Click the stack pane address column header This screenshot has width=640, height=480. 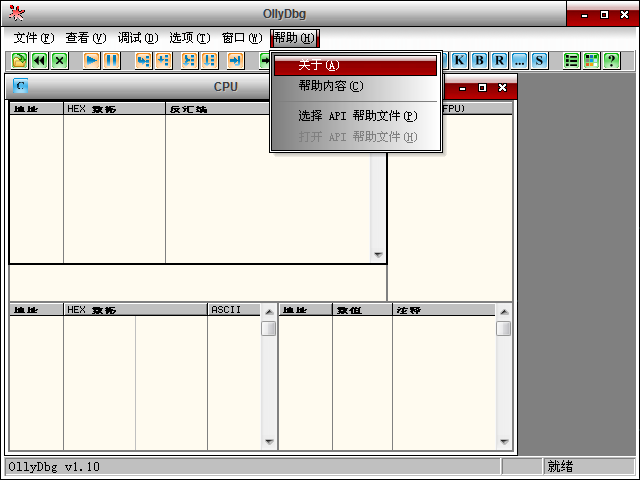[x=306, y=310]
